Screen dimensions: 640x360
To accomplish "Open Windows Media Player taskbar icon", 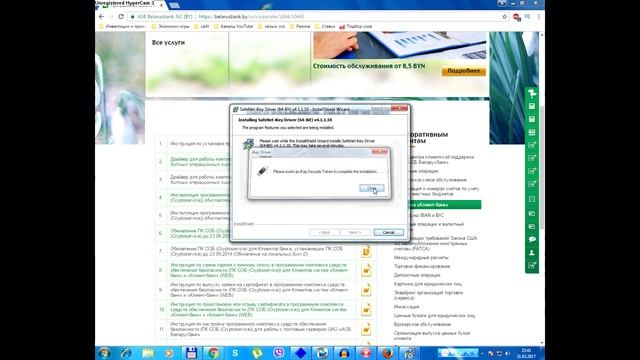I will point(169,353).
